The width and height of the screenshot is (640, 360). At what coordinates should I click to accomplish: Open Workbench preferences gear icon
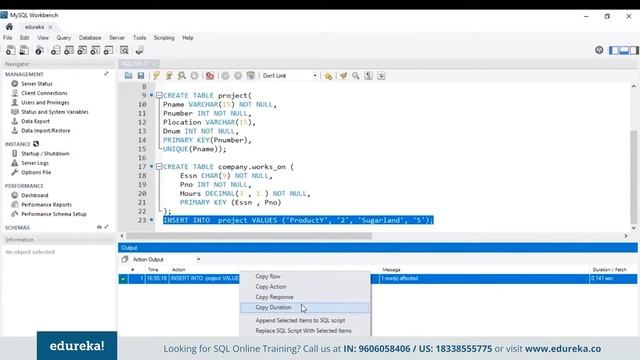(599, 50)
